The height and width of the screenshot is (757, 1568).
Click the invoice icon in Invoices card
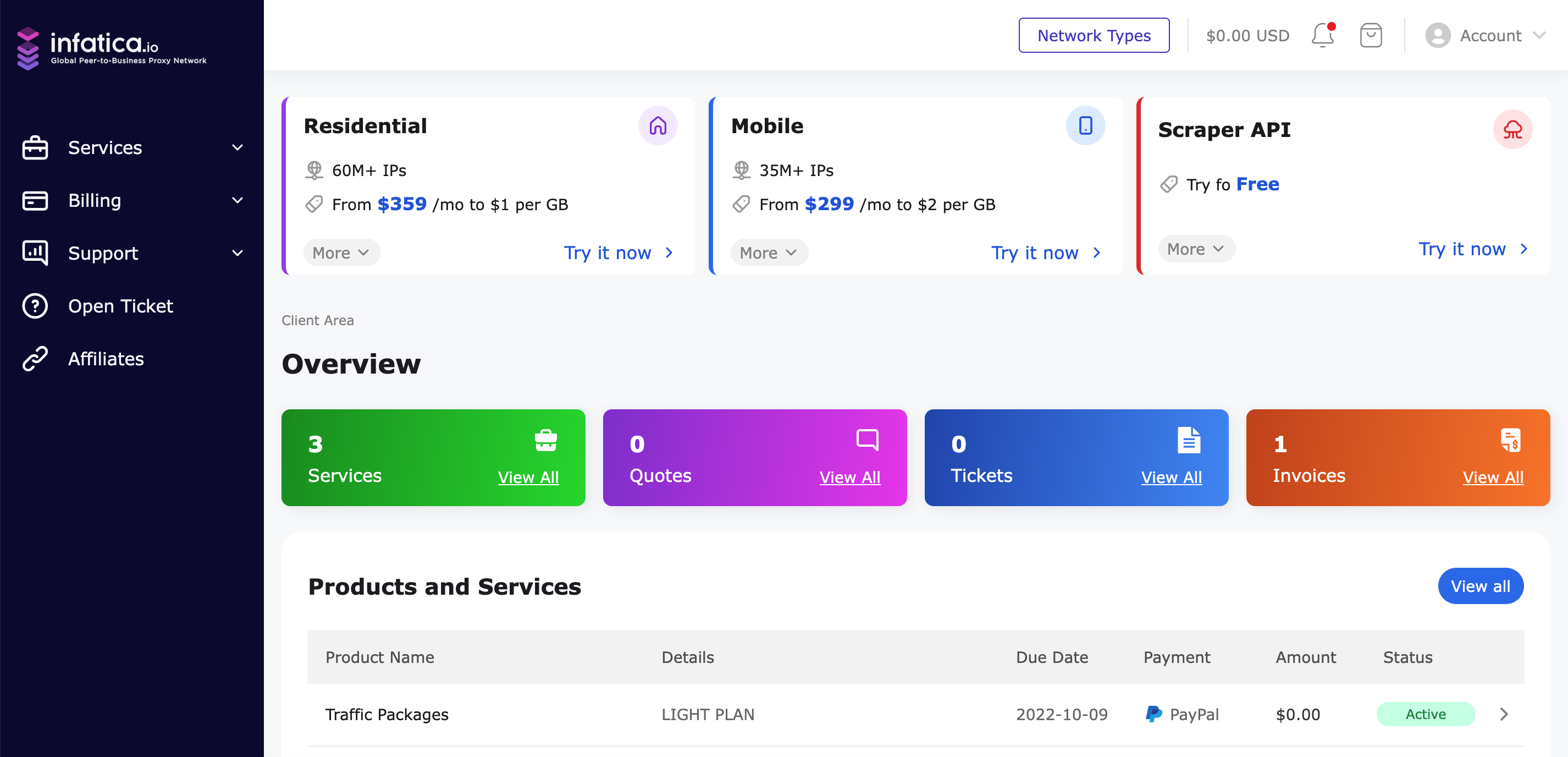coord(1510,440)
